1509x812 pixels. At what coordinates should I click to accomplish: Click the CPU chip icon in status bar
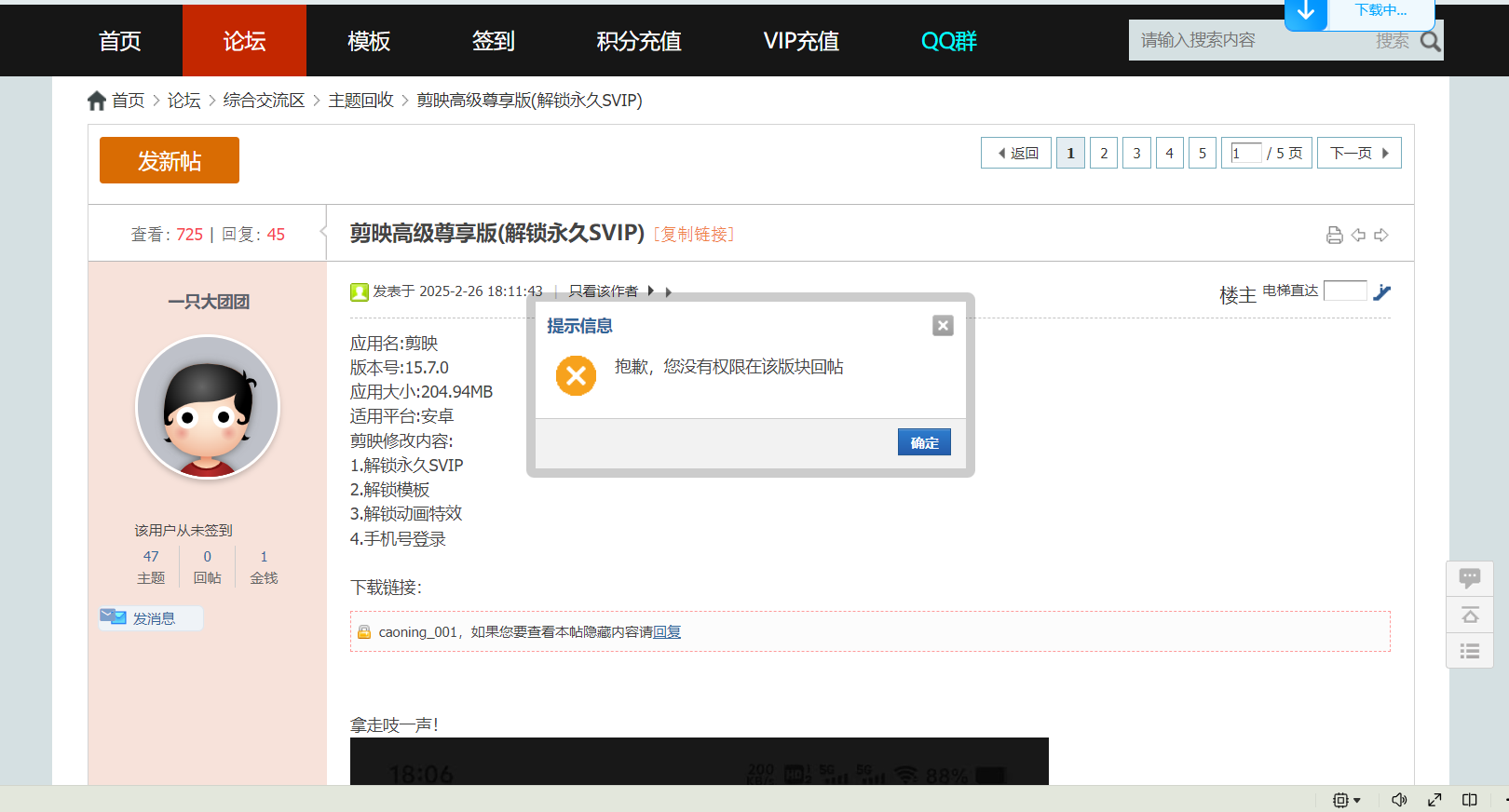(x=1340, y=800)
